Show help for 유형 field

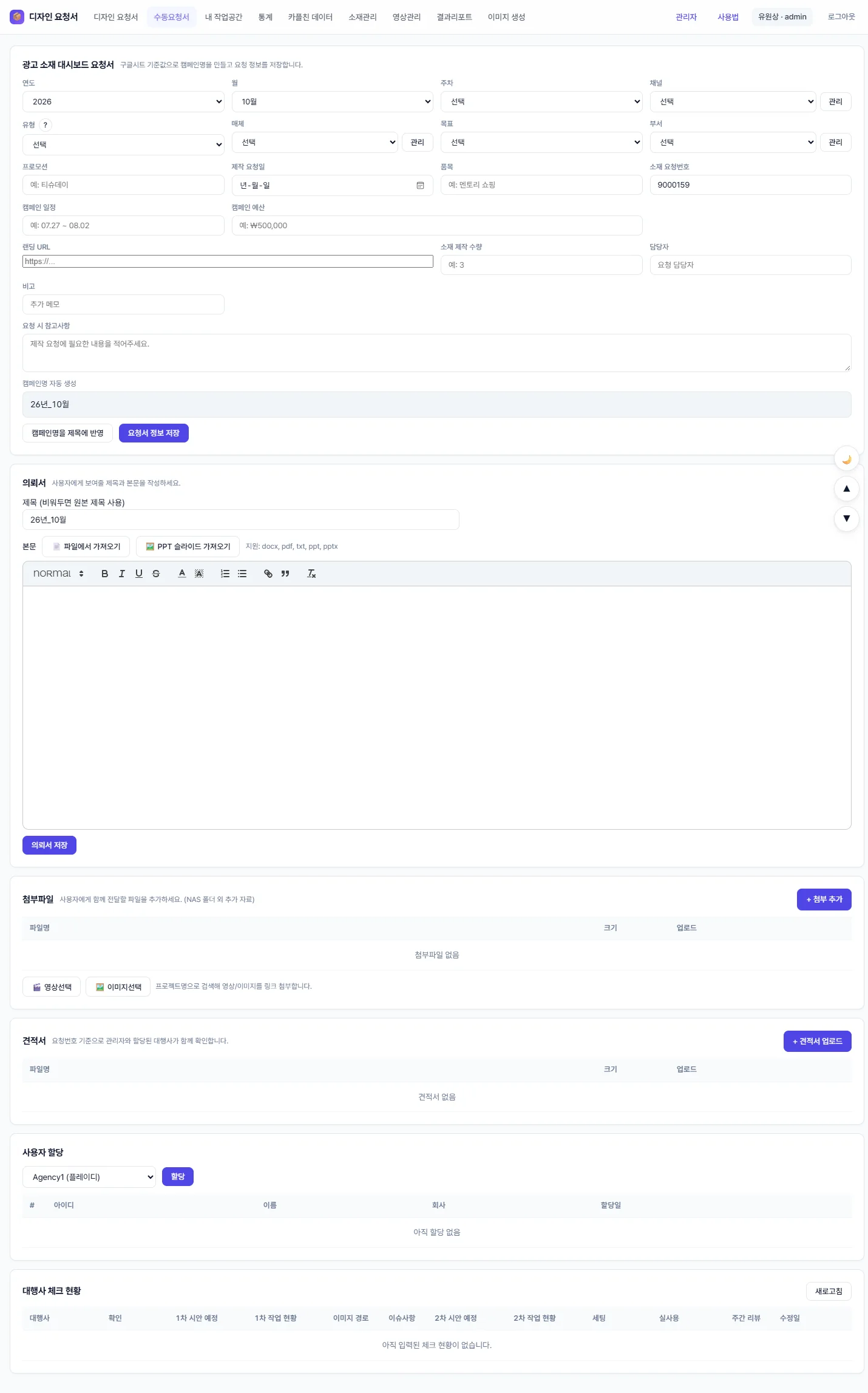tap(46, 125)
